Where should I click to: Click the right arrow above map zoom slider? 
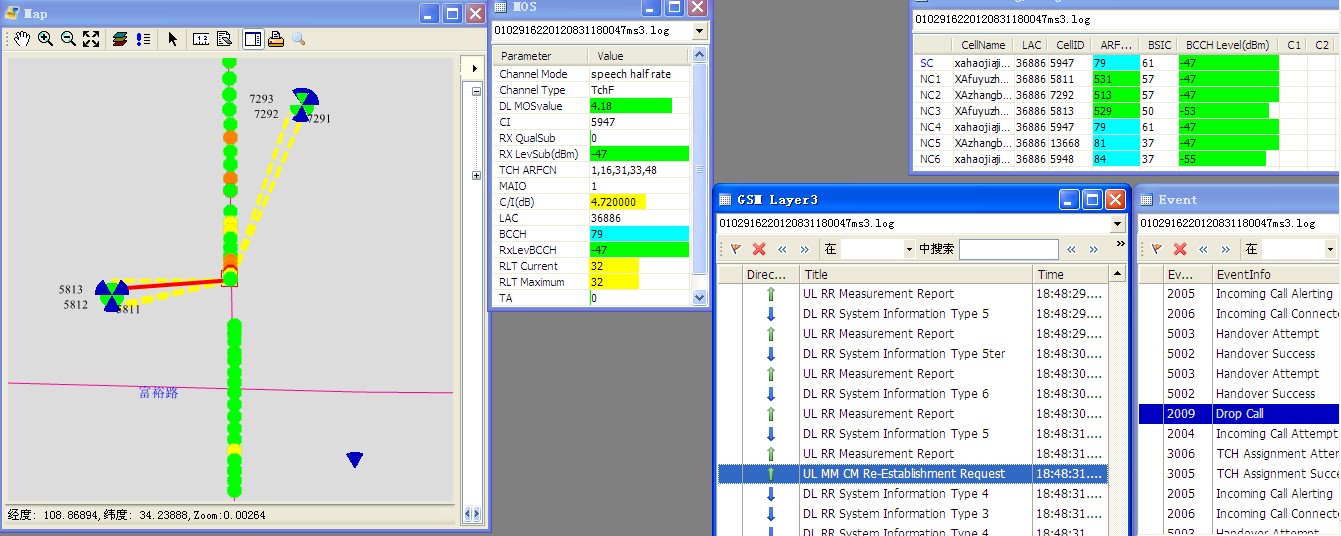click(473, 69)
